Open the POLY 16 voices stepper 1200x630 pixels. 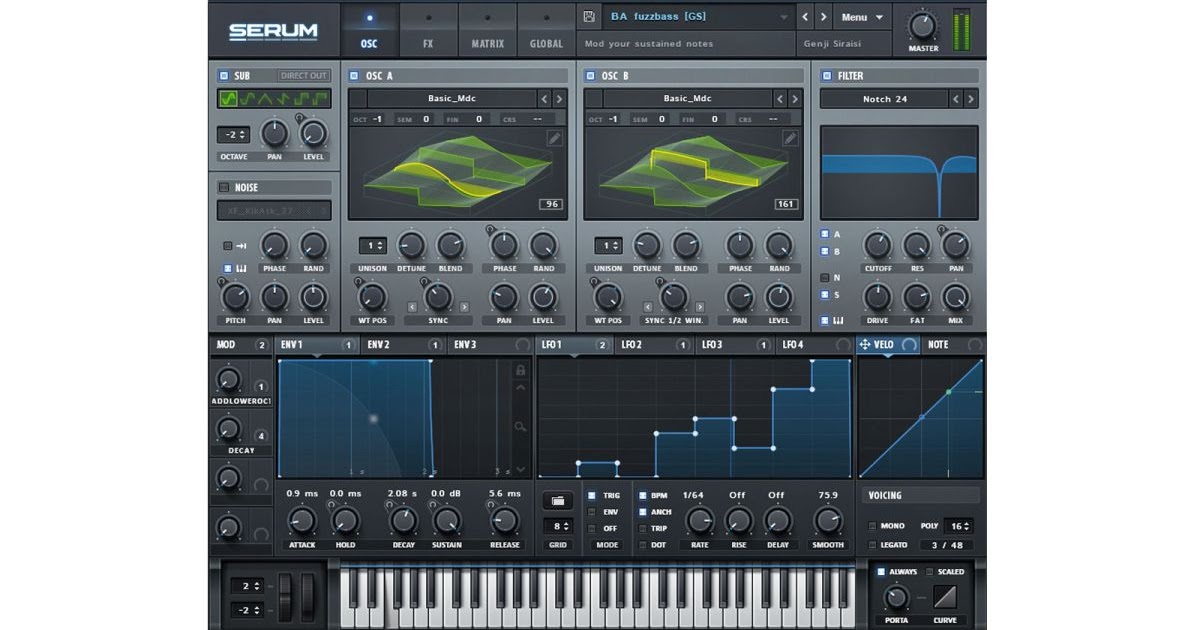tap(960, 526)
